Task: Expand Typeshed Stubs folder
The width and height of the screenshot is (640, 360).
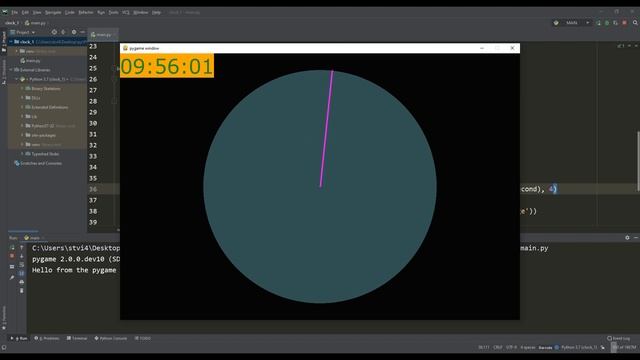Action: 22,154
